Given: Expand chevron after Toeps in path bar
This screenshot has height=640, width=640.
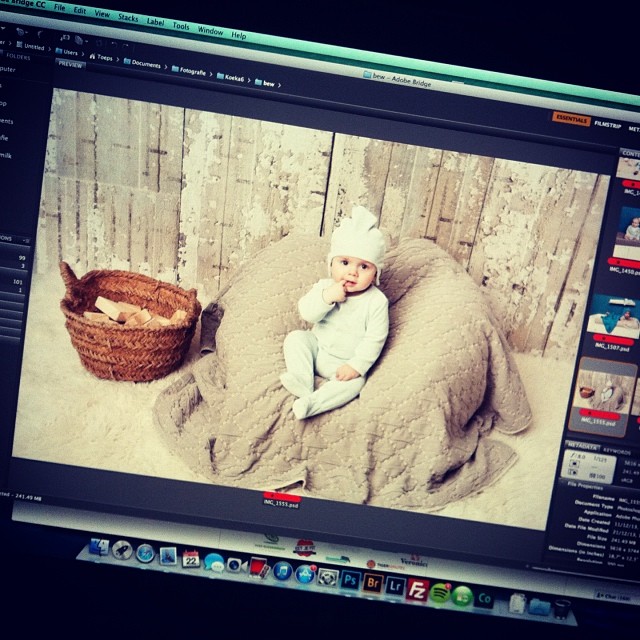Looking at the screenshot, I should [118, 60].
